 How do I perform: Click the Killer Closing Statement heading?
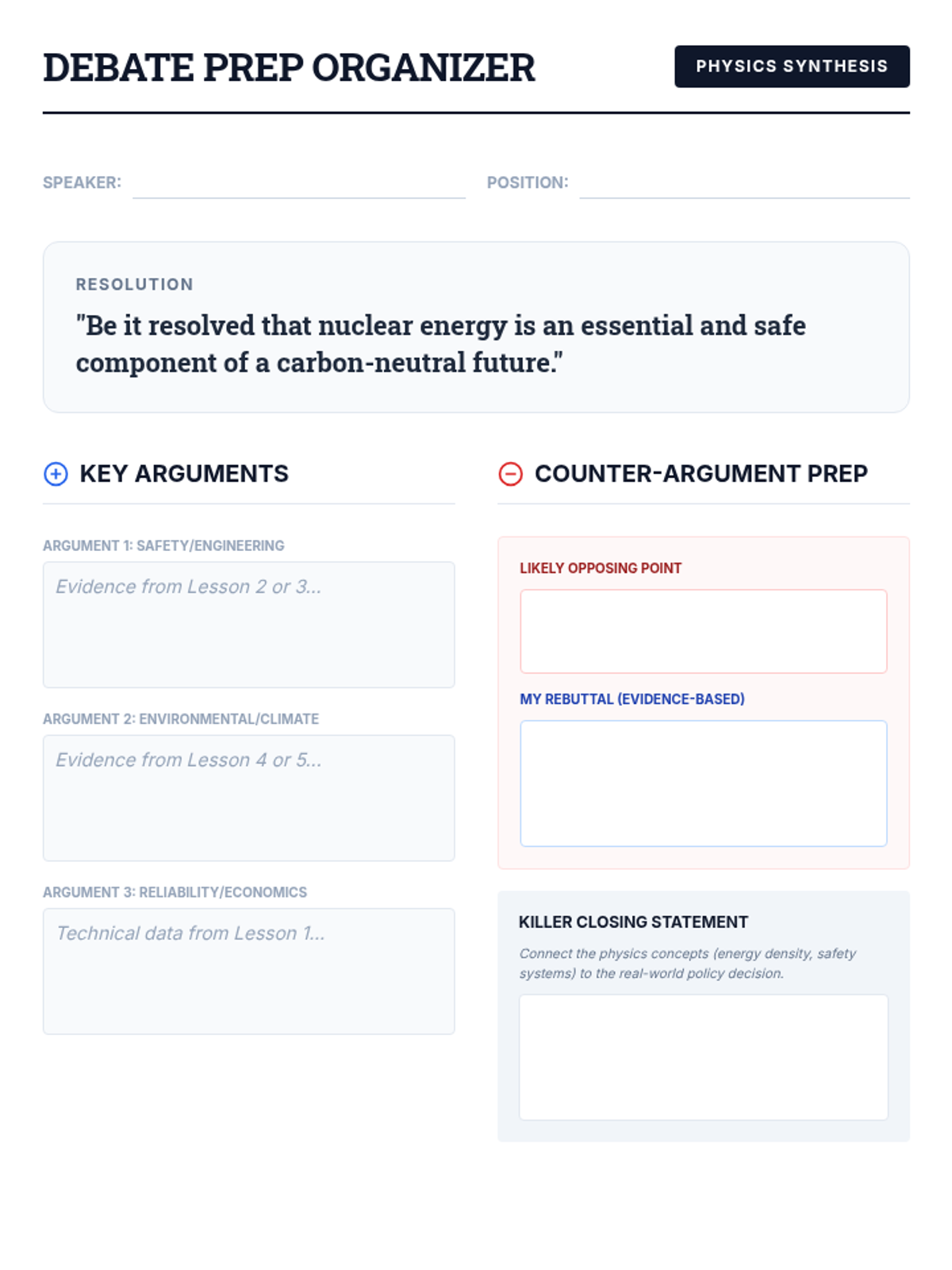coord(633,922)
